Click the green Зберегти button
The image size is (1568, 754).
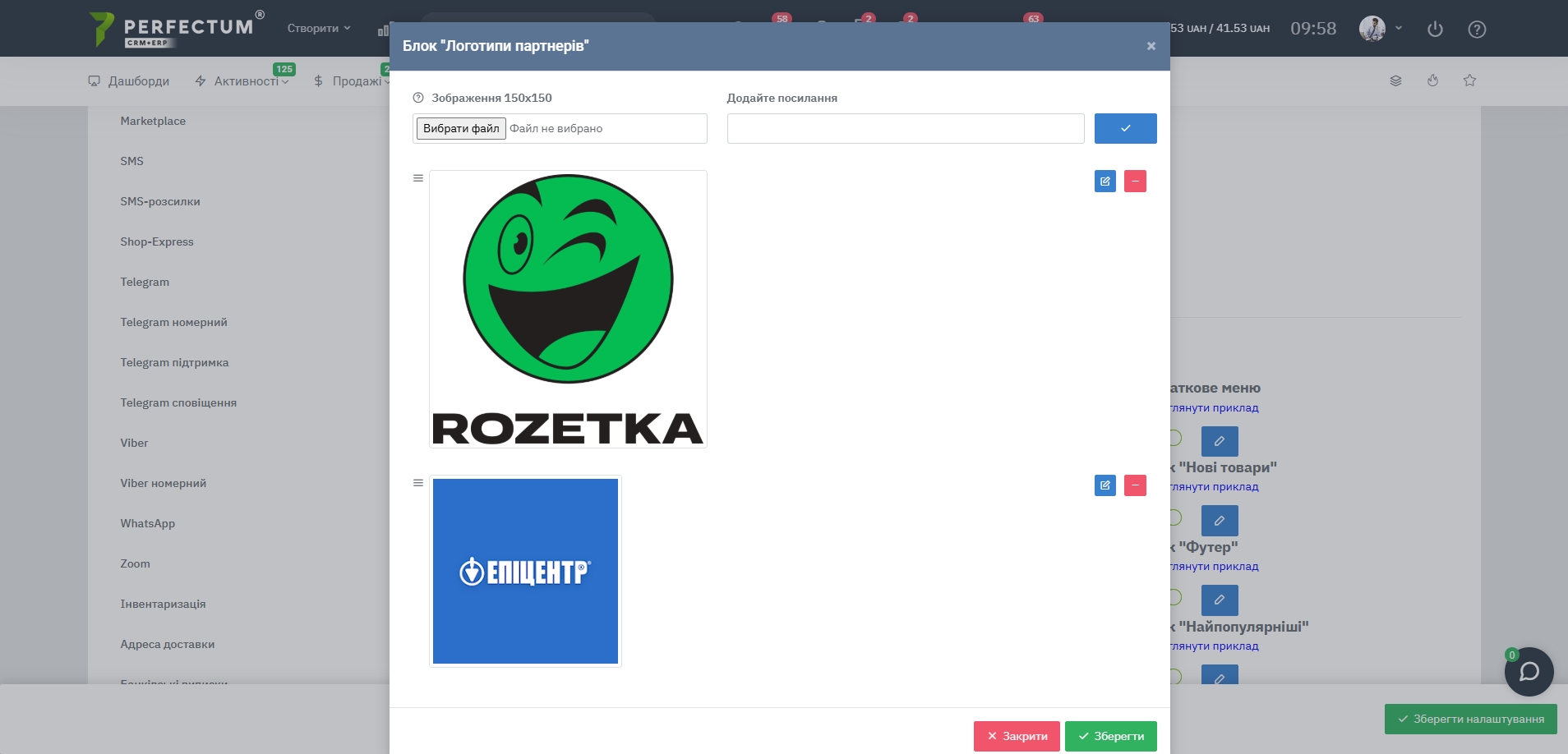[1111, 736]
